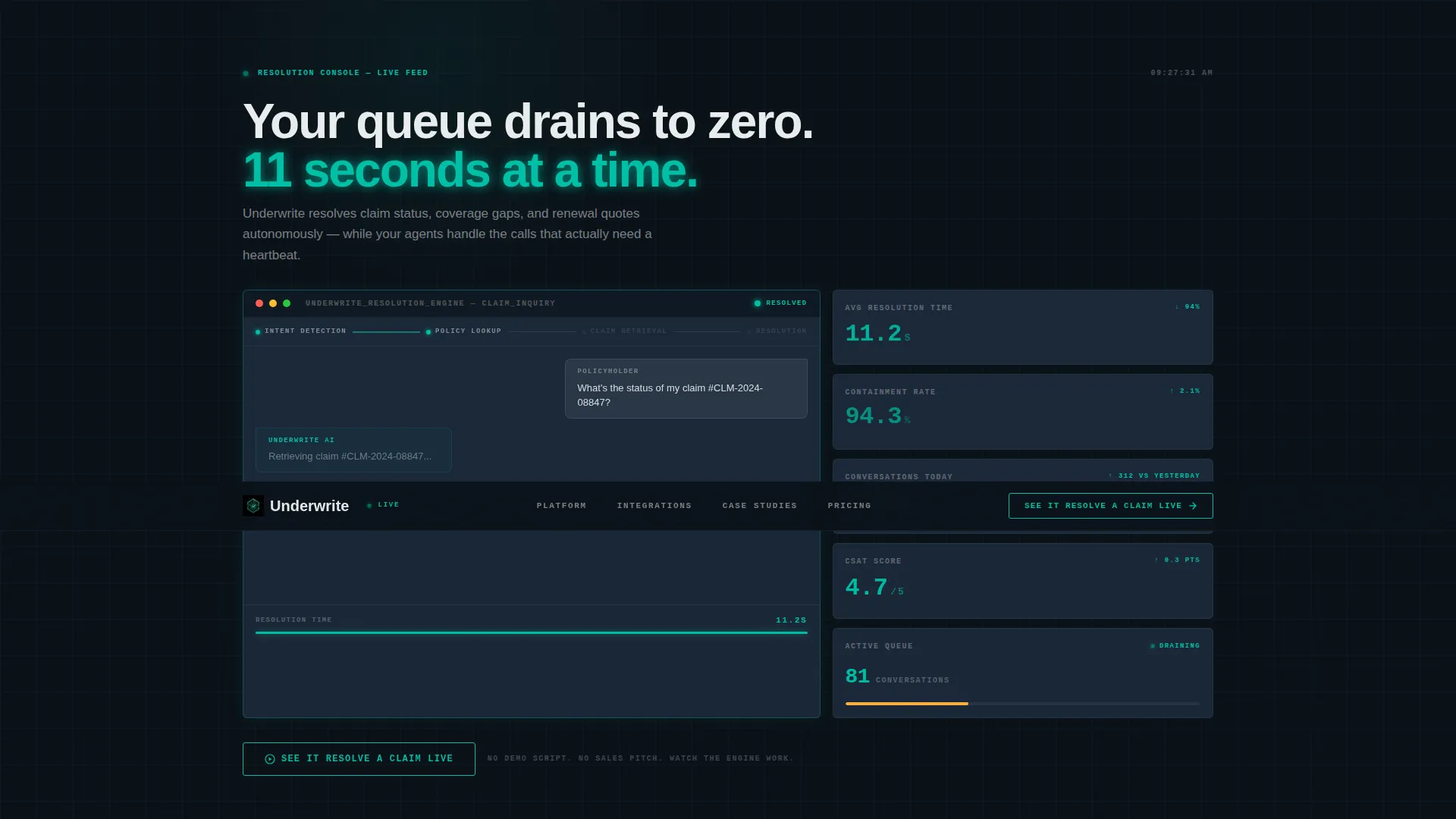This screenshot has height=819, width=1456.
Task: Click the Underwrite AI retrieving claim message
Action: pos(353,450)
